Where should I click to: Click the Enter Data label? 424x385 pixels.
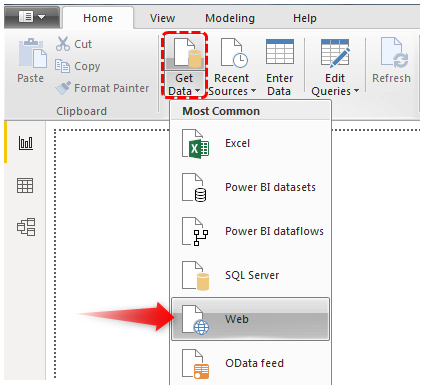point(279,84)
